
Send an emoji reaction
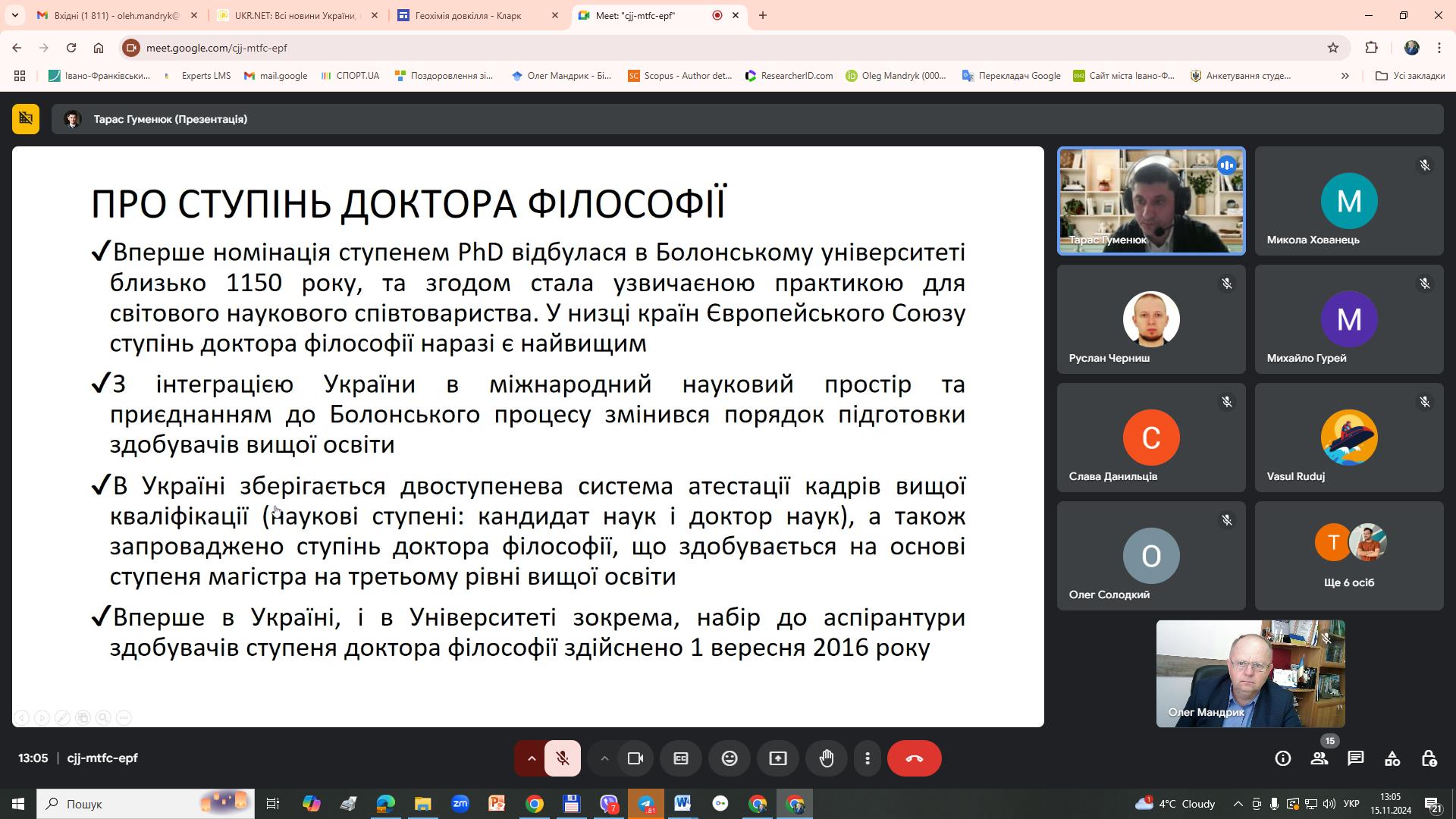(730, 758)
